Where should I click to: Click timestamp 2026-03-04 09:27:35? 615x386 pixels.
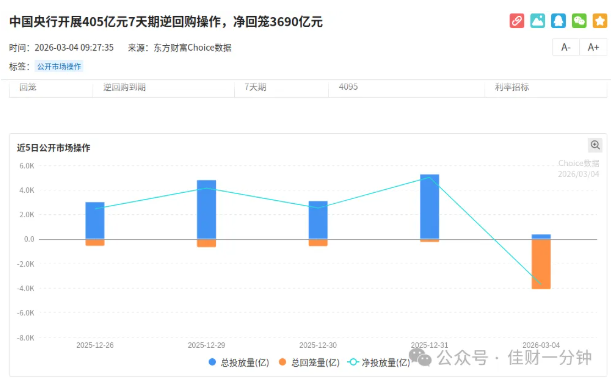click(x=74, y=48)
